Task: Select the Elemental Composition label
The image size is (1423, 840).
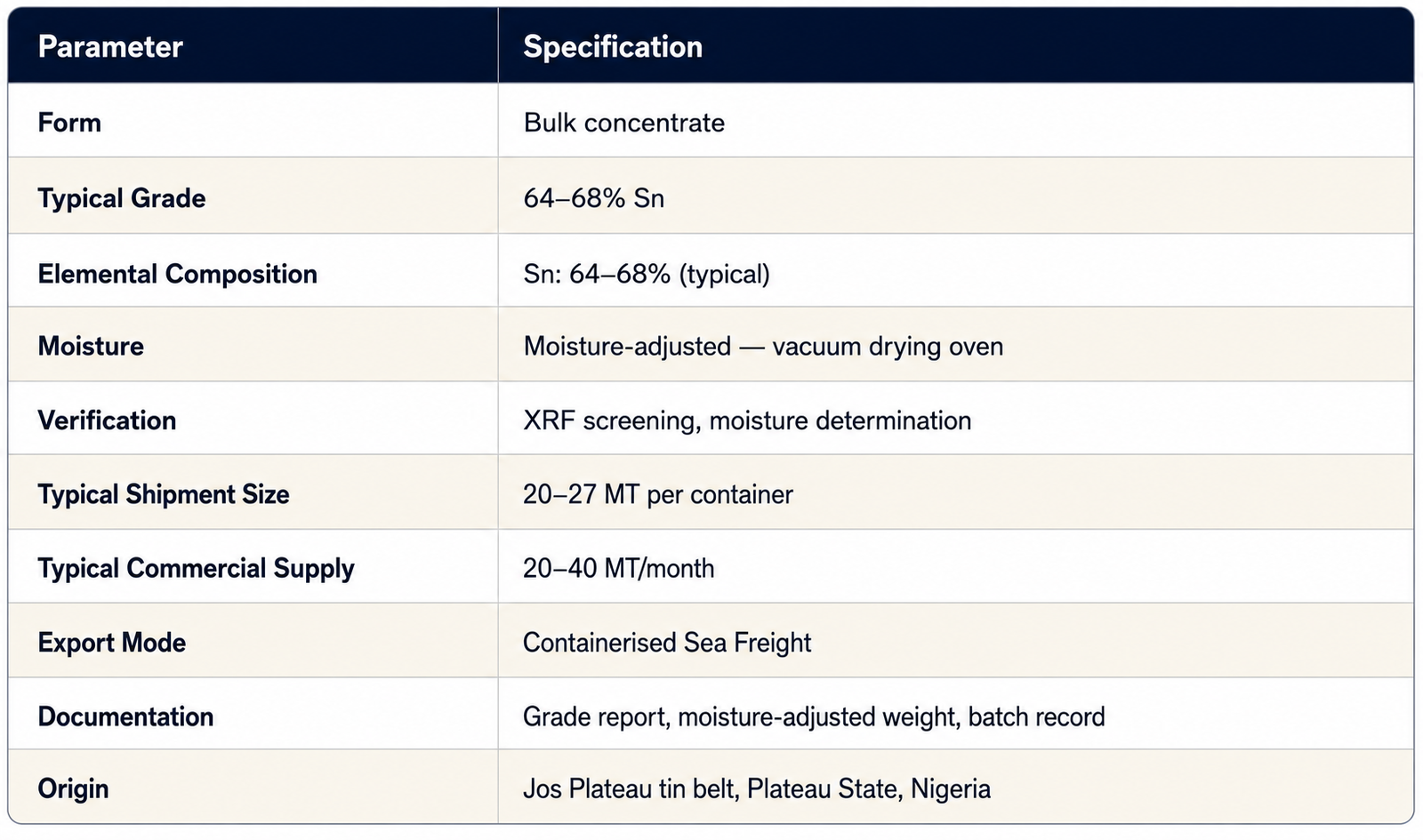Action: coord(177,274)
